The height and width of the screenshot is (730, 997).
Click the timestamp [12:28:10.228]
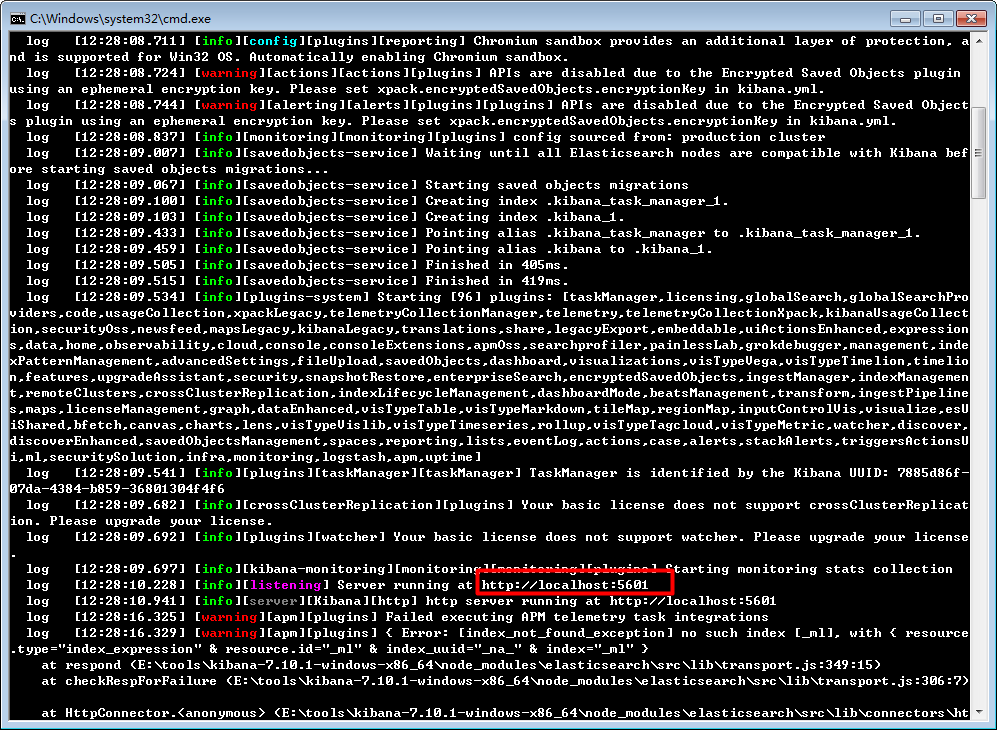(x=130, y=585)
